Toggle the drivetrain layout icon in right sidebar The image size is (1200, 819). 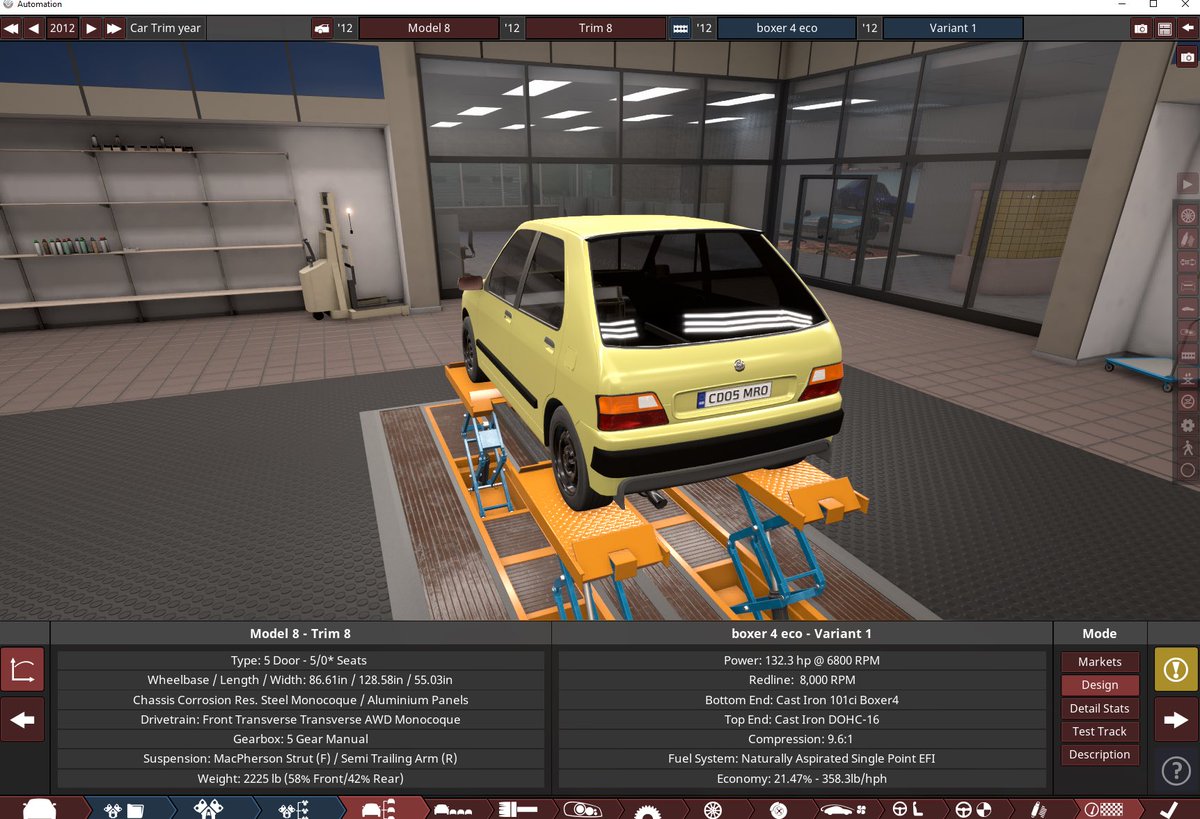click(x=1187, y=263)
